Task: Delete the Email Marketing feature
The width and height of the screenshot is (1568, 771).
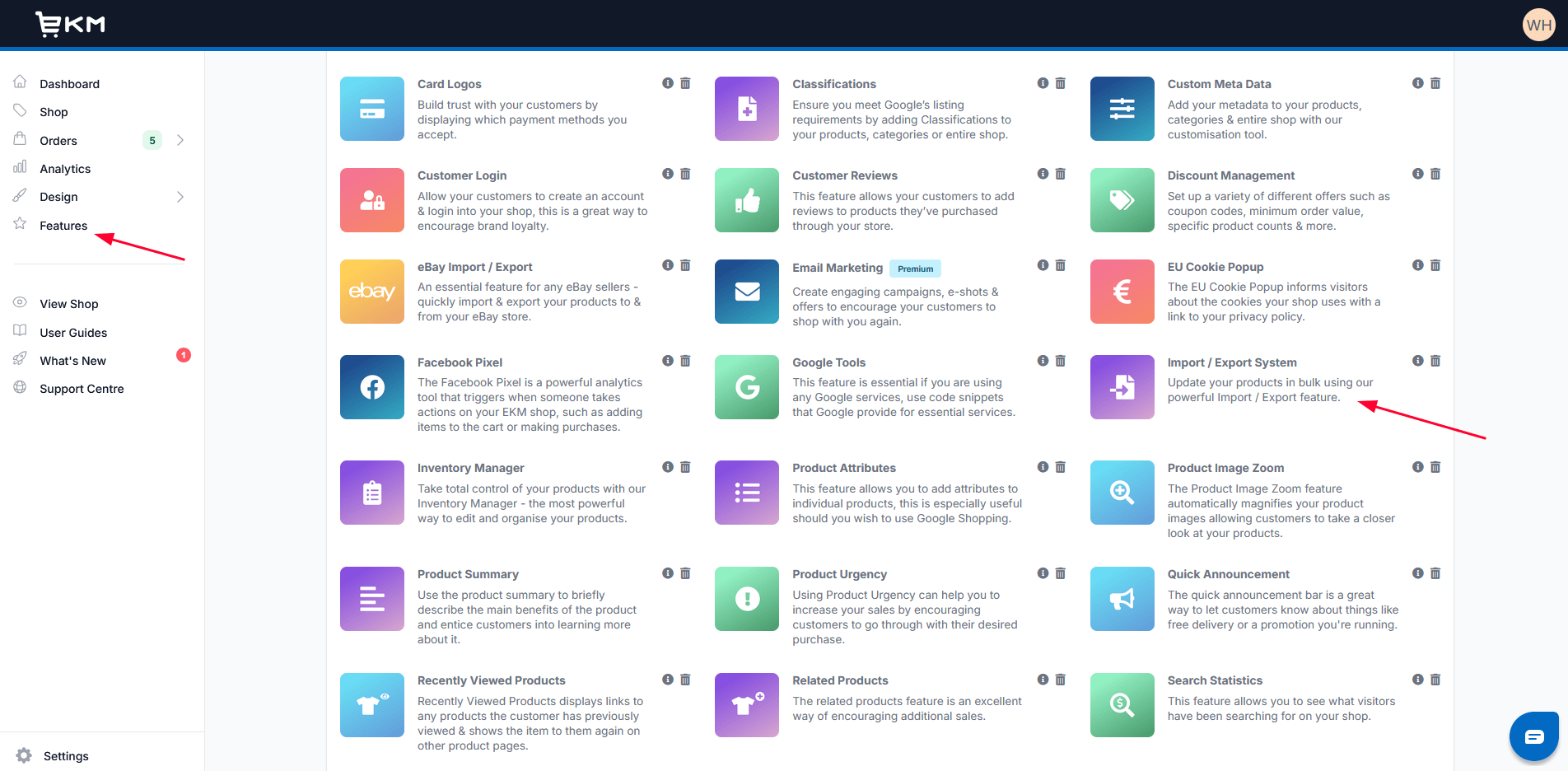Action: pos(1061,265)
